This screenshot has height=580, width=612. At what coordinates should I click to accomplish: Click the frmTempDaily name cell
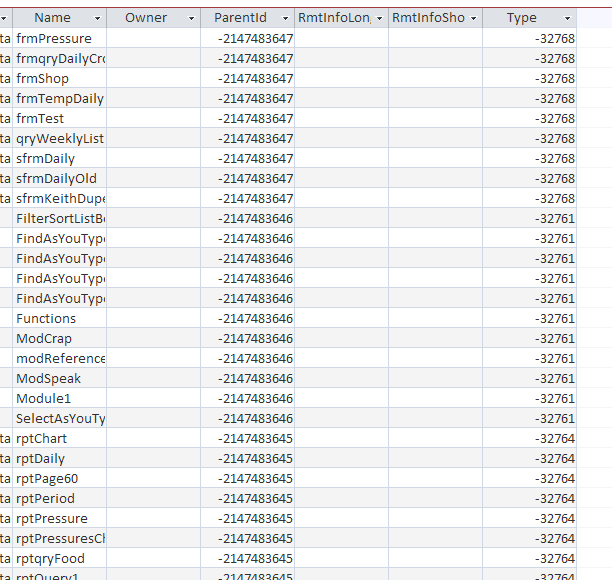(60, 98)
